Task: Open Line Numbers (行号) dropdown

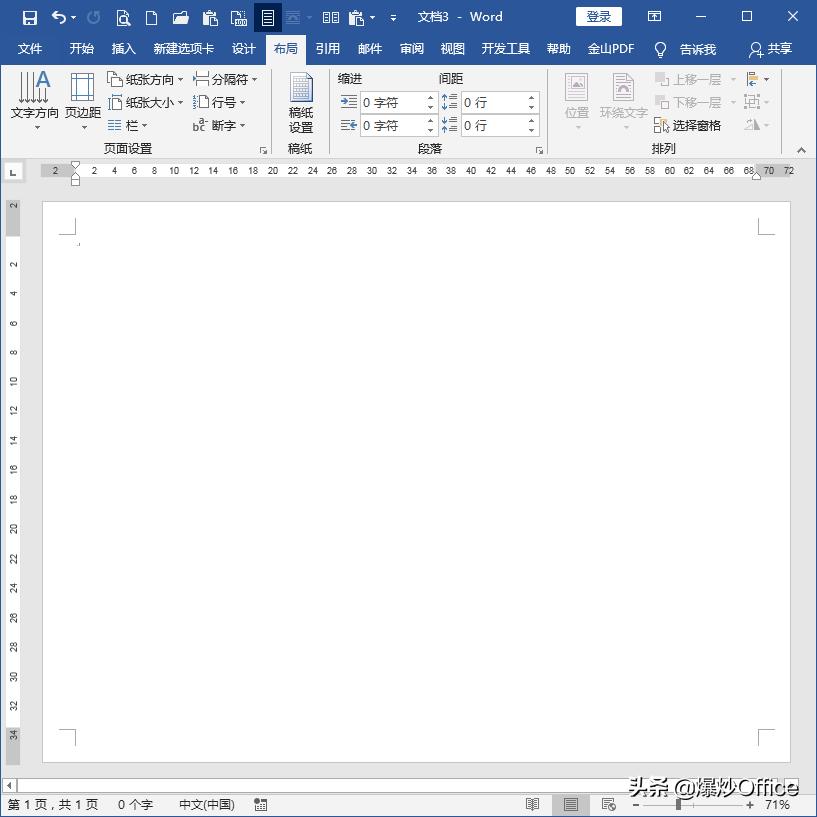Action: tap(219, 102)
